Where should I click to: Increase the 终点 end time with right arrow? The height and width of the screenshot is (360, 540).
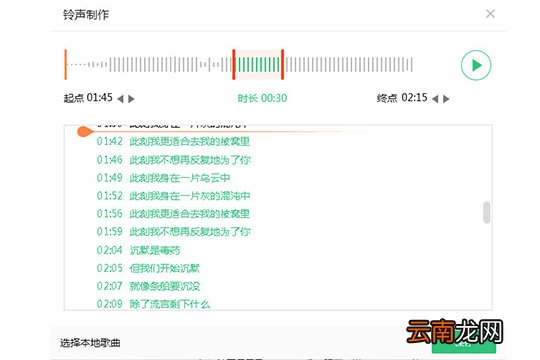pos(446,99)
